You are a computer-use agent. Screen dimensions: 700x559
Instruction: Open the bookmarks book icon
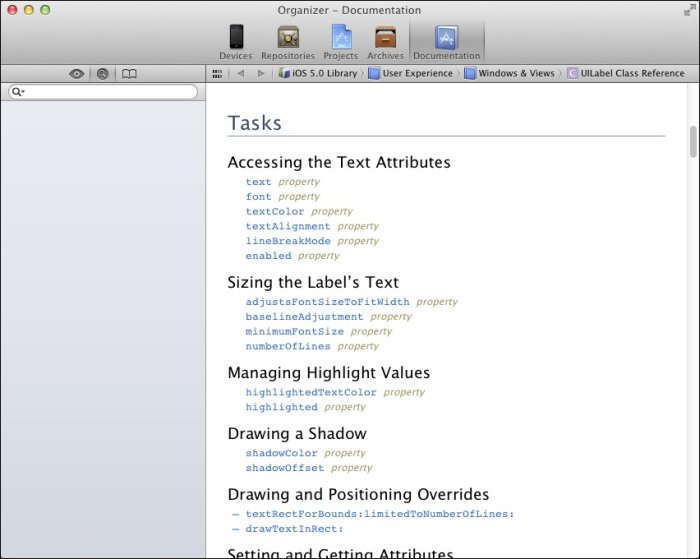[129, 74]
